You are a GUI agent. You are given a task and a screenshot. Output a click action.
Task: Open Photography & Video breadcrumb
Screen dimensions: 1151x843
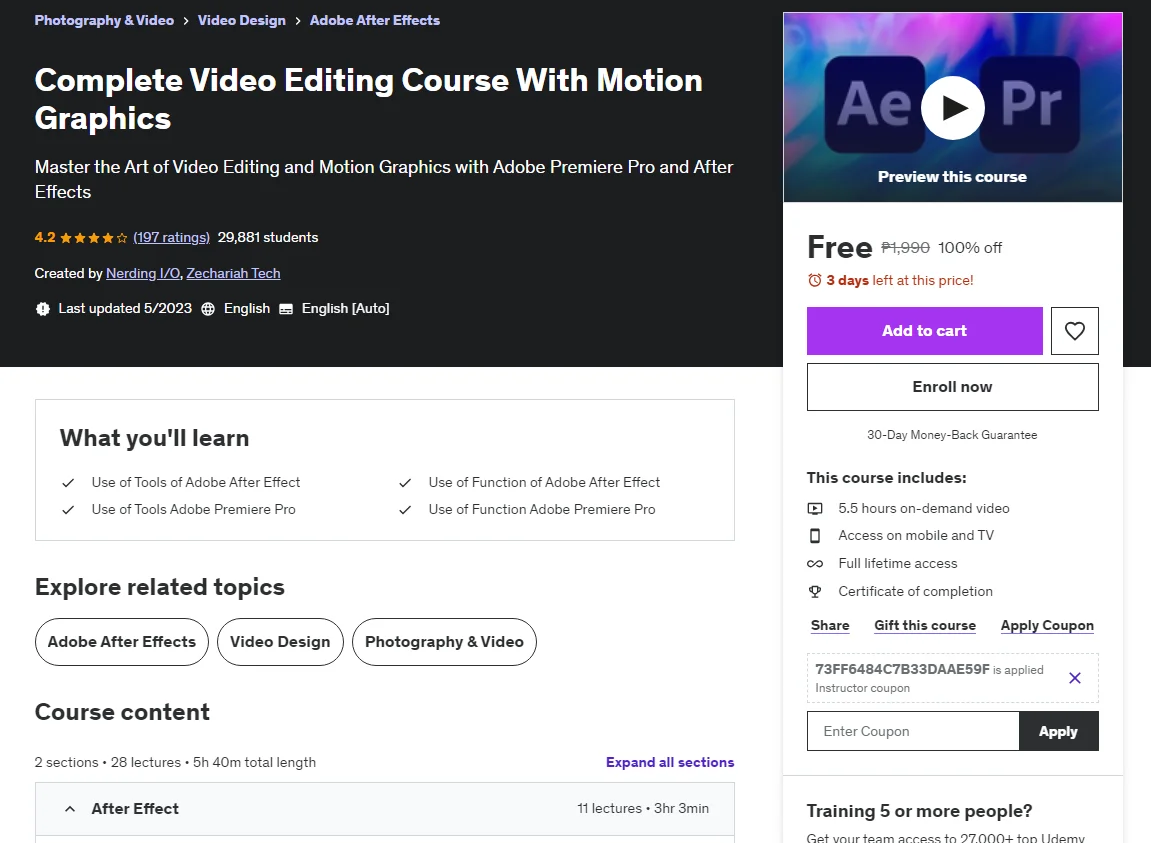104,21
